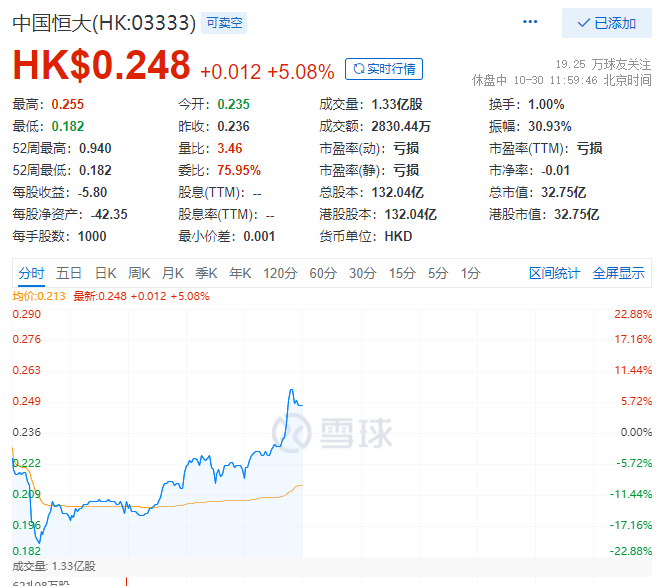Screen dimensions: 668x586
Task: Click the 最低 value 0.182
Action: [68, 126]
